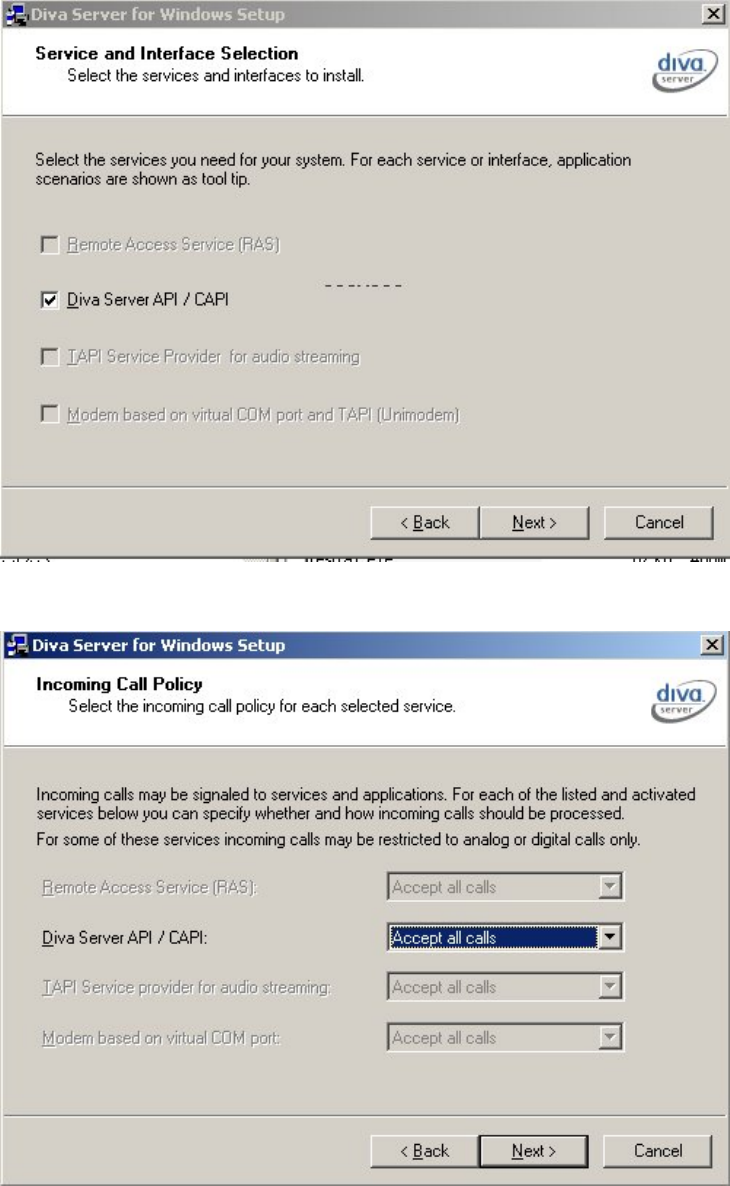Click diva server logo in top dialog
The height and width of the screenshot is (1186, 730).
pyautogui.click(x=685, y=70)
